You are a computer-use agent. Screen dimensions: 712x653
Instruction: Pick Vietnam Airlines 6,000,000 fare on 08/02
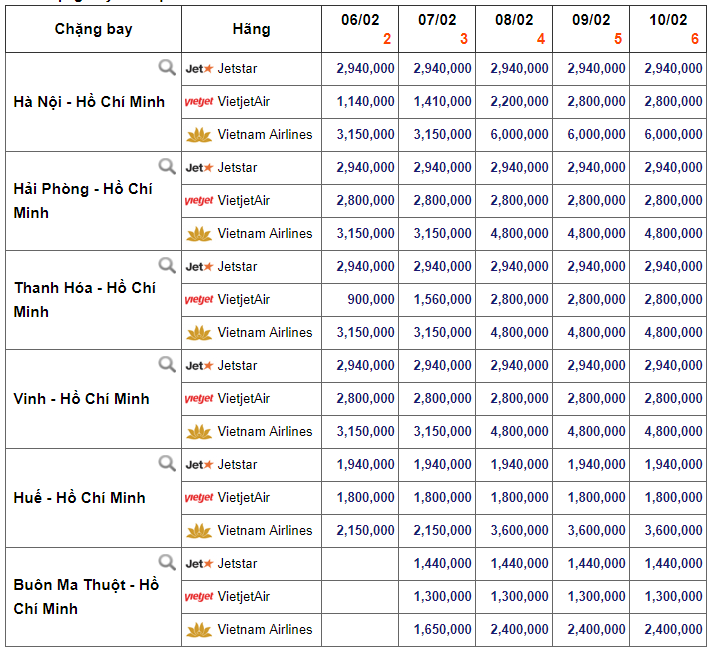(519, 134)
